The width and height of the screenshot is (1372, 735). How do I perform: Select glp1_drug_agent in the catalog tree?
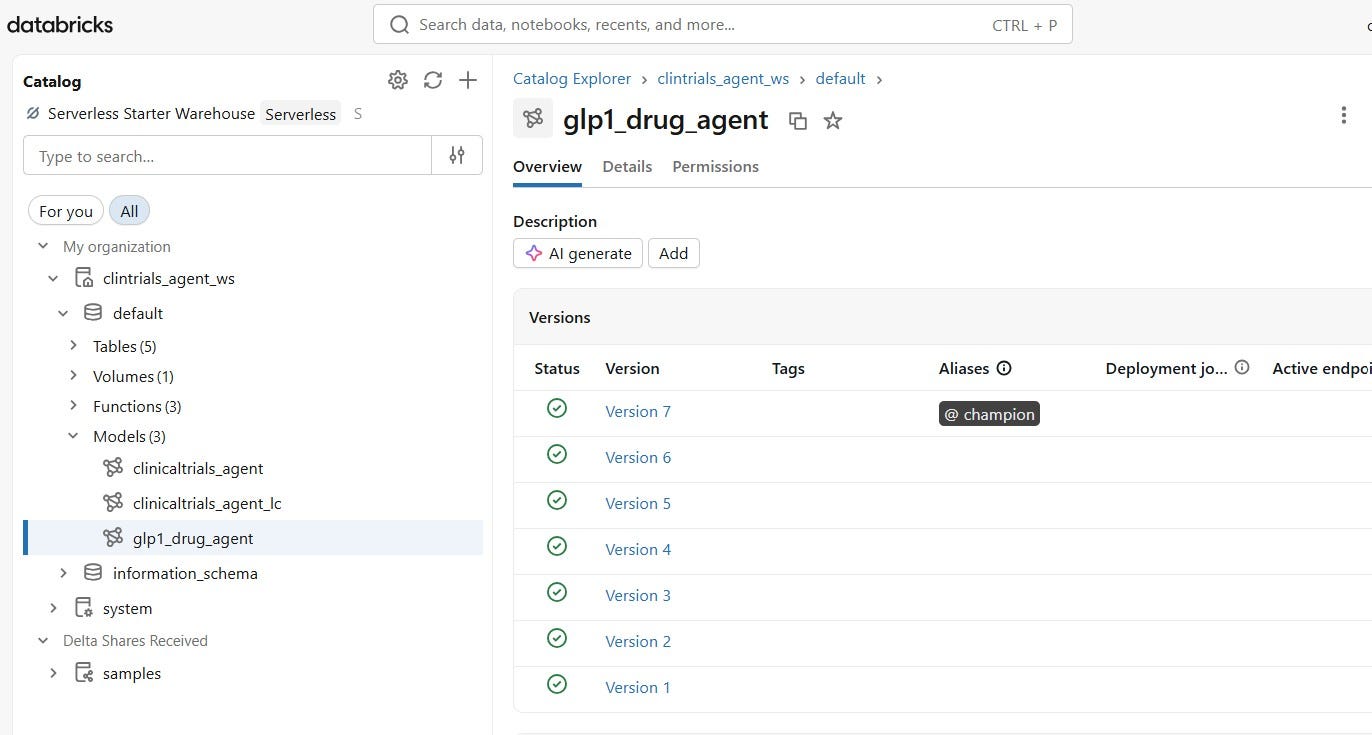point(253,538)
